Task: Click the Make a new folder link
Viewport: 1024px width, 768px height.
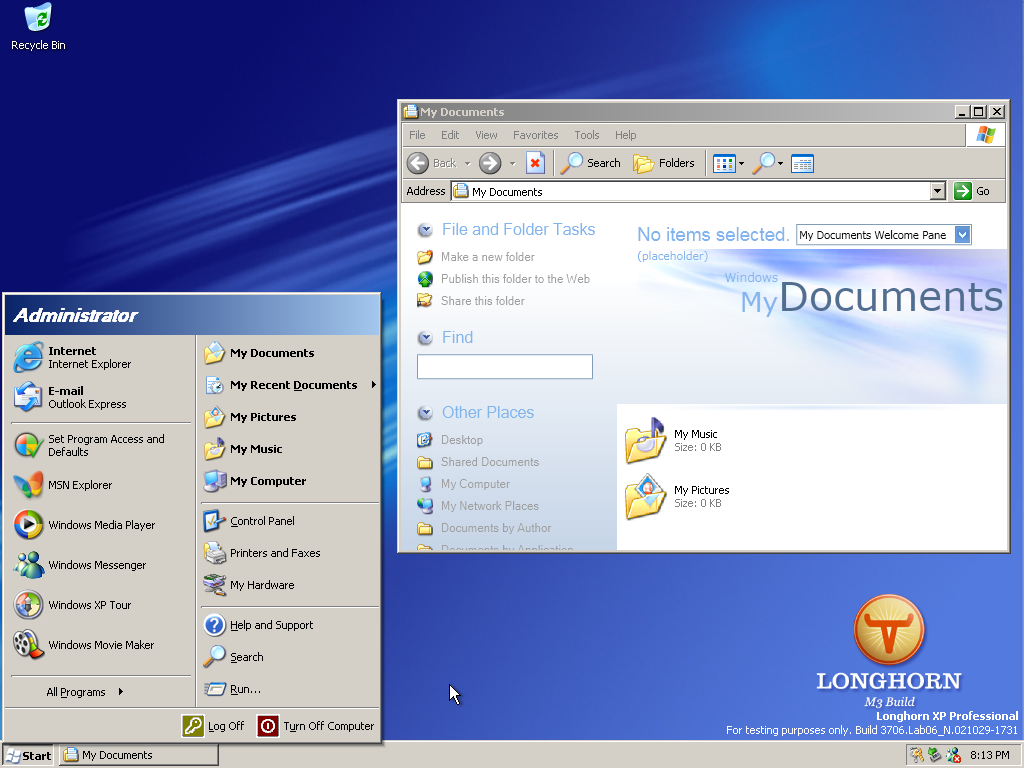Action: click(x=487, y=257)
